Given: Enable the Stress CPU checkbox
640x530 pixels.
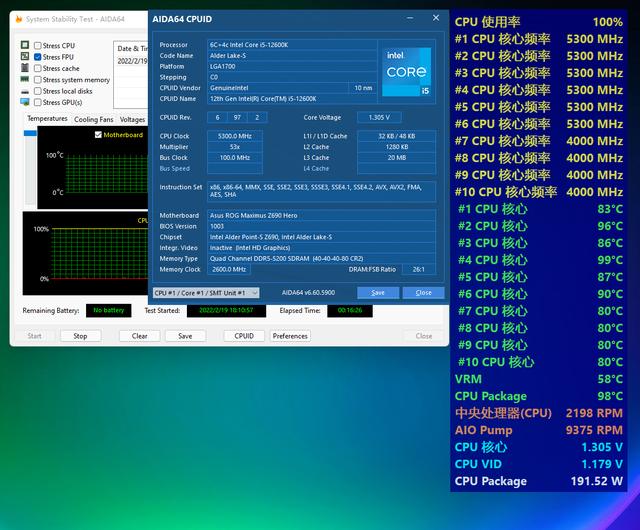Looking at the screenshot, I should pos(38,45).
